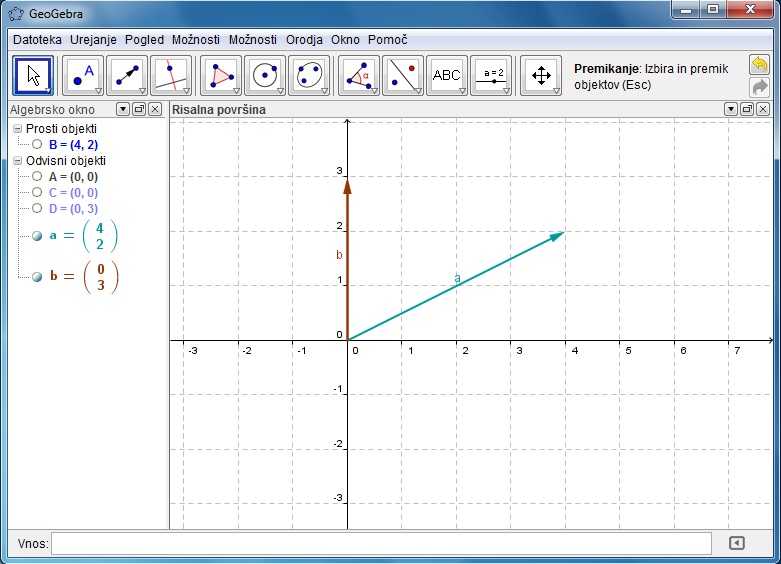Viewport: 781px width, 564px height.
Task: Open the Datoteka menu
Action: pyautogui.click(x=37, y=40)
